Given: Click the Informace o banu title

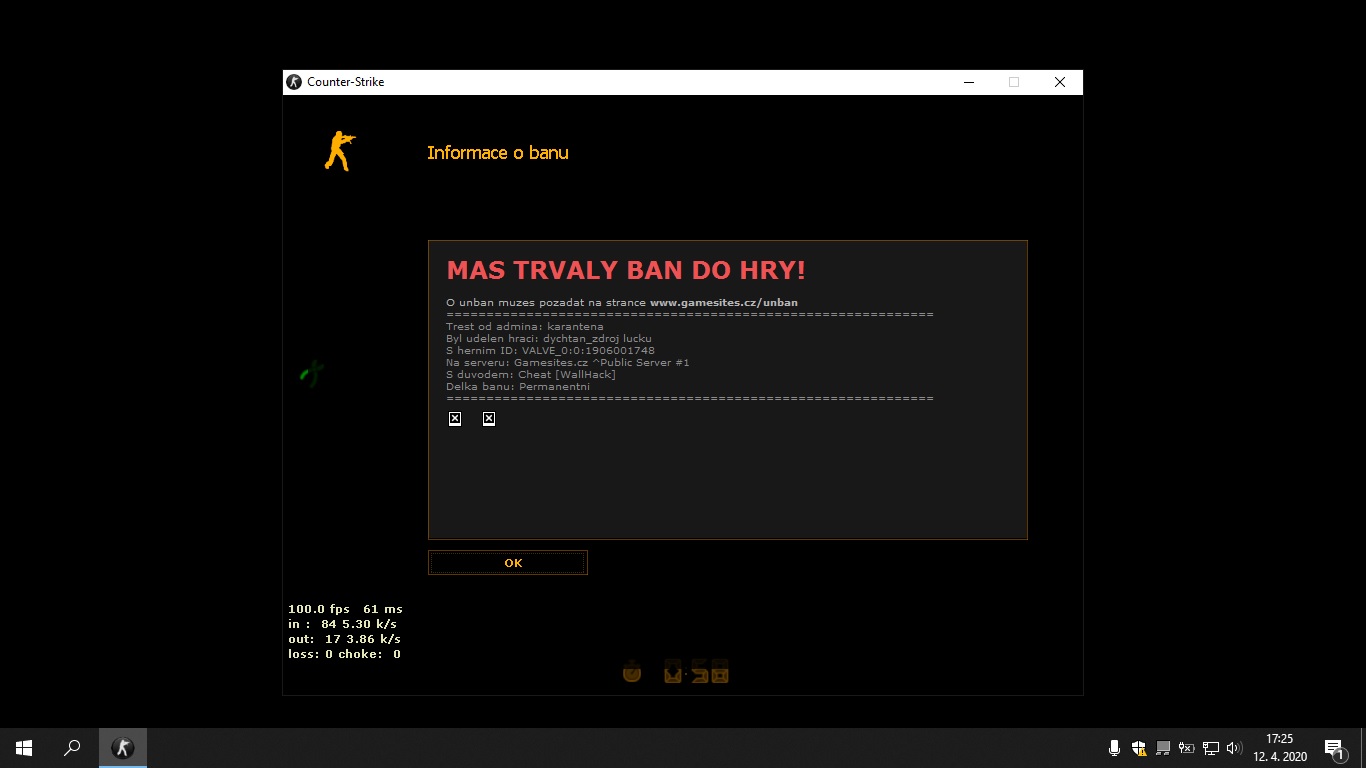Looking at the screenshot, I should point(497,153).
